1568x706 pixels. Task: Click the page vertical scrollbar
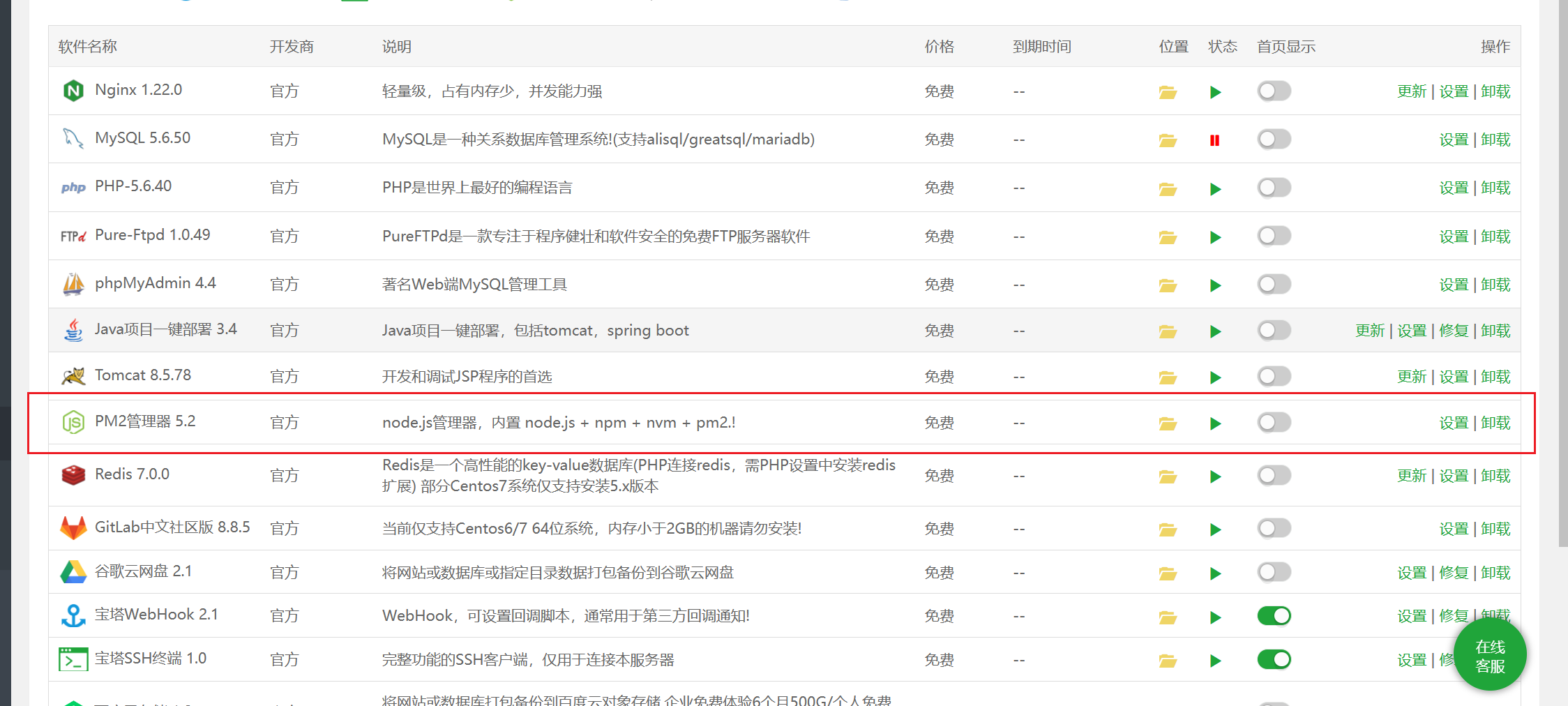click(1563, 273)
